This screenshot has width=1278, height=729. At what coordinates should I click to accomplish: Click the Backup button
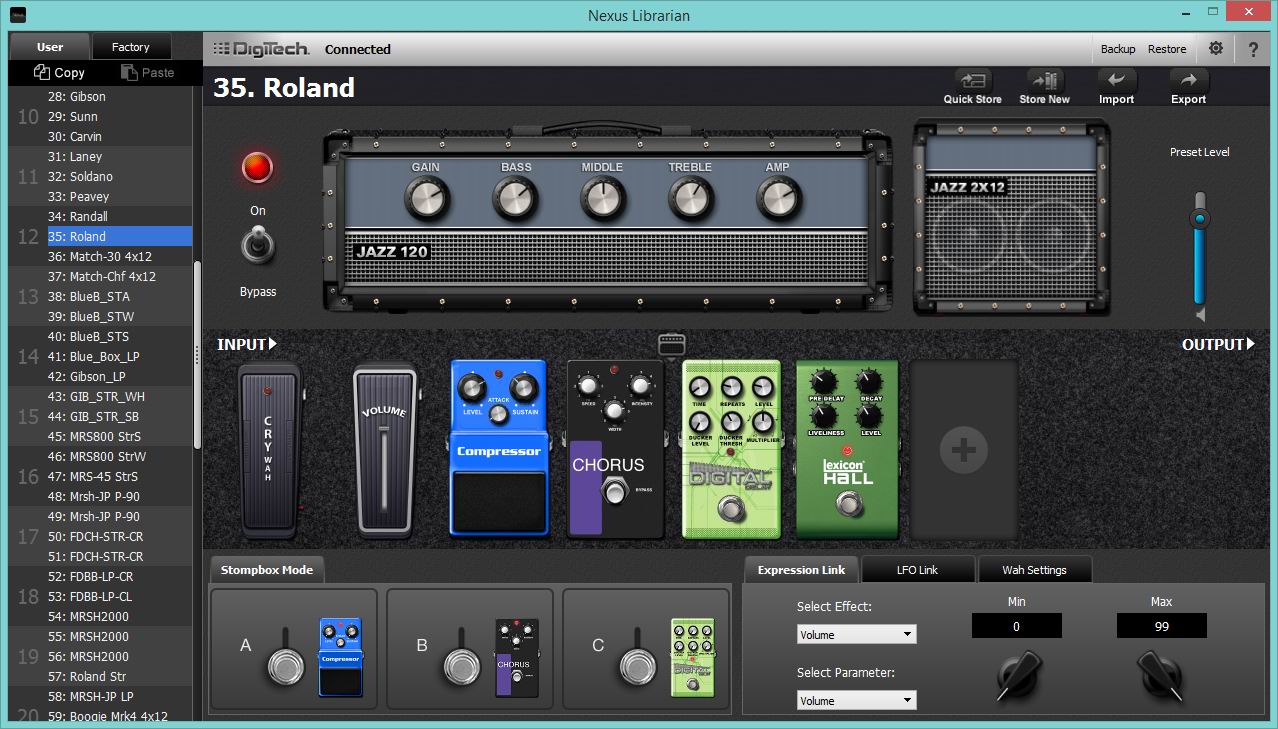pos(1118,49)
